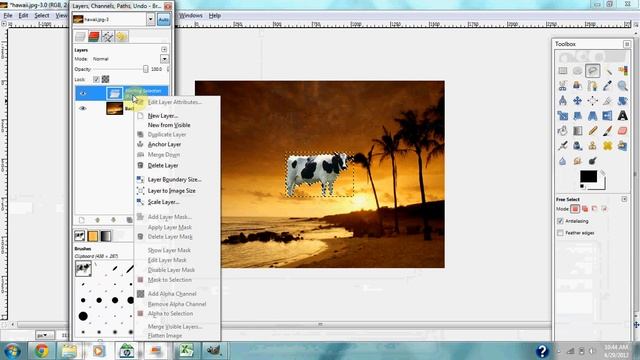Choose Add to selection mode
640x360 pixels.
pyautogui.click(x=585, y=209)
